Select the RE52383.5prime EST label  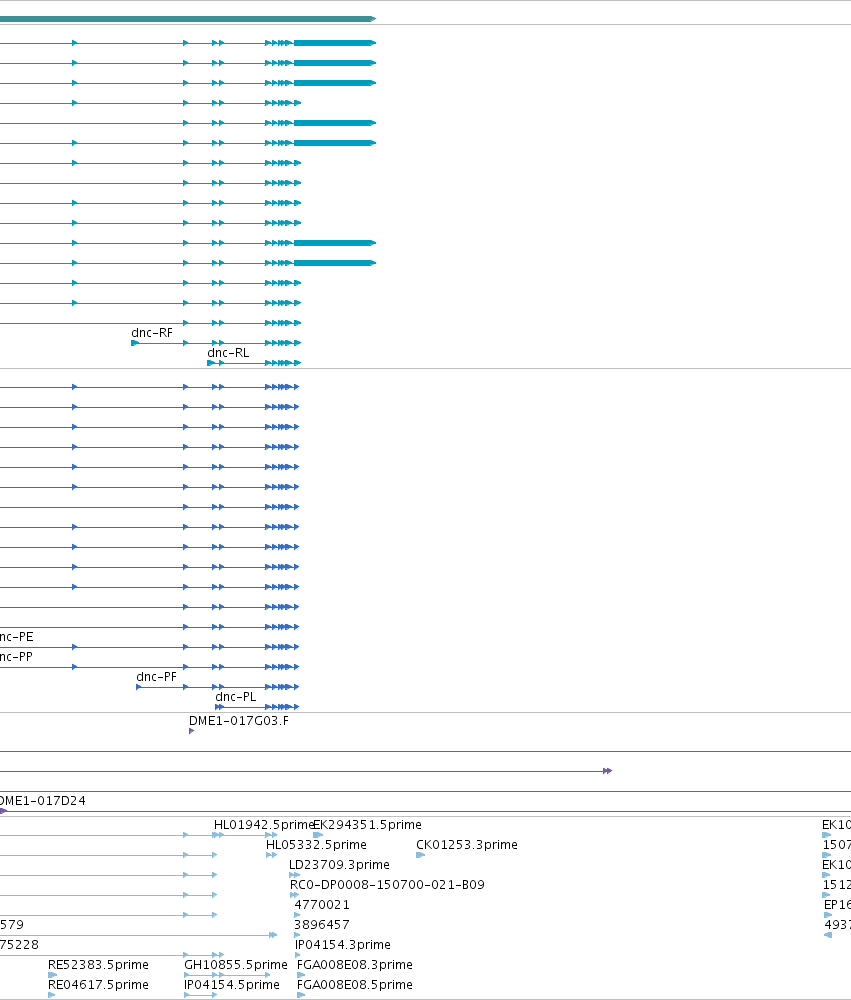[x=98, y=964]
